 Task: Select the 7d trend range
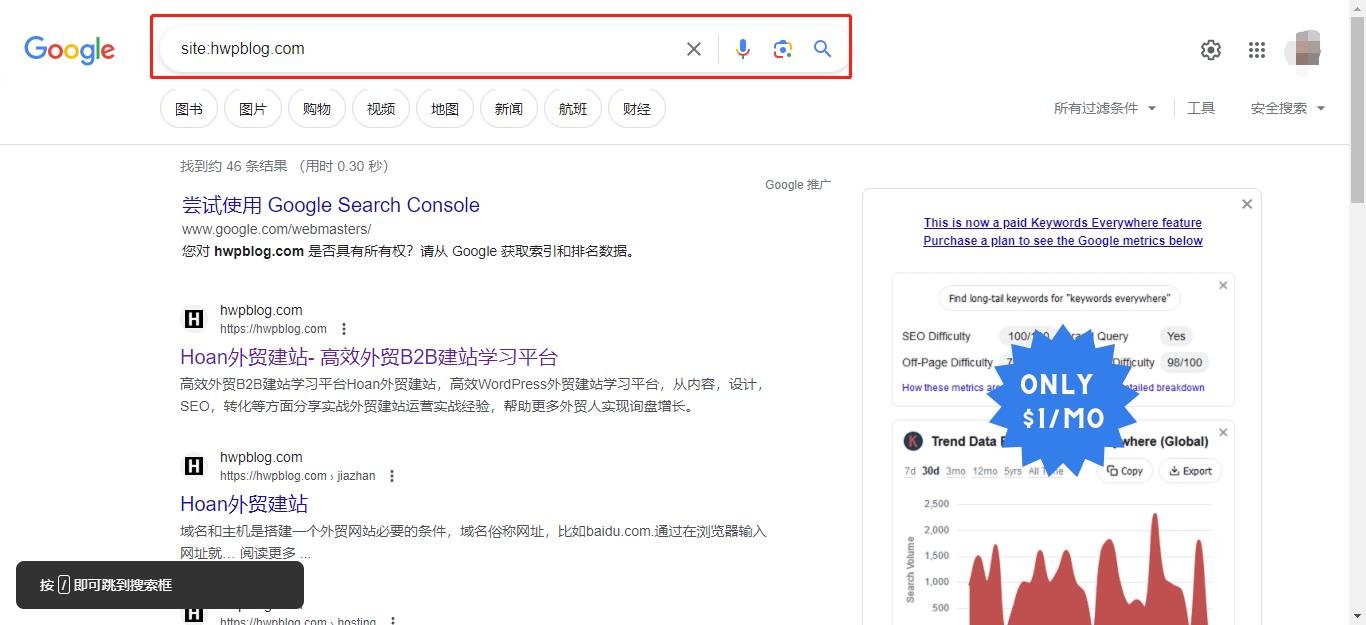coord(910,471)
